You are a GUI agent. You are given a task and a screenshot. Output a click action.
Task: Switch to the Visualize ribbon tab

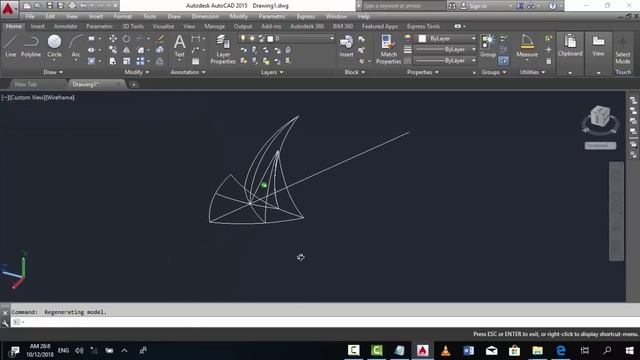163,26
